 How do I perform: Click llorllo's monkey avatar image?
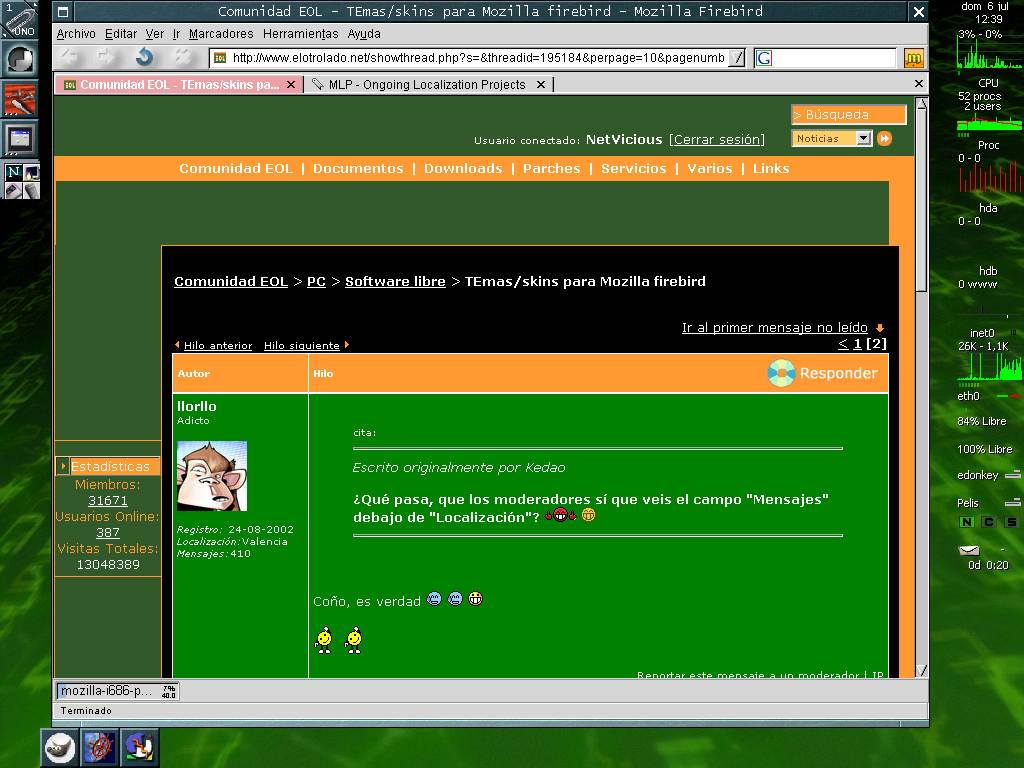pyautogui.click(x=212, y=476)
